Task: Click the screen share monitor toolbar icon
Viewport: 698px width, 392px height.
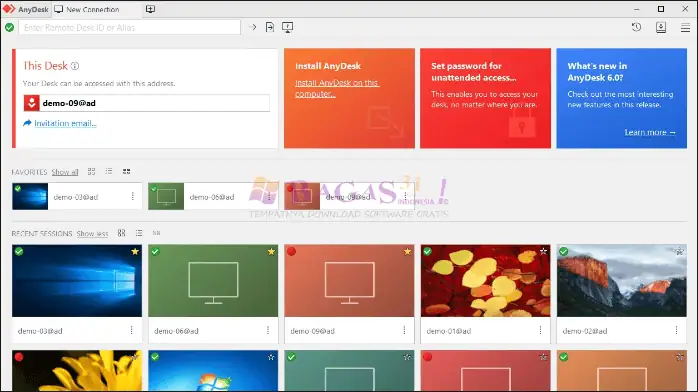Action: pos(288,27)
